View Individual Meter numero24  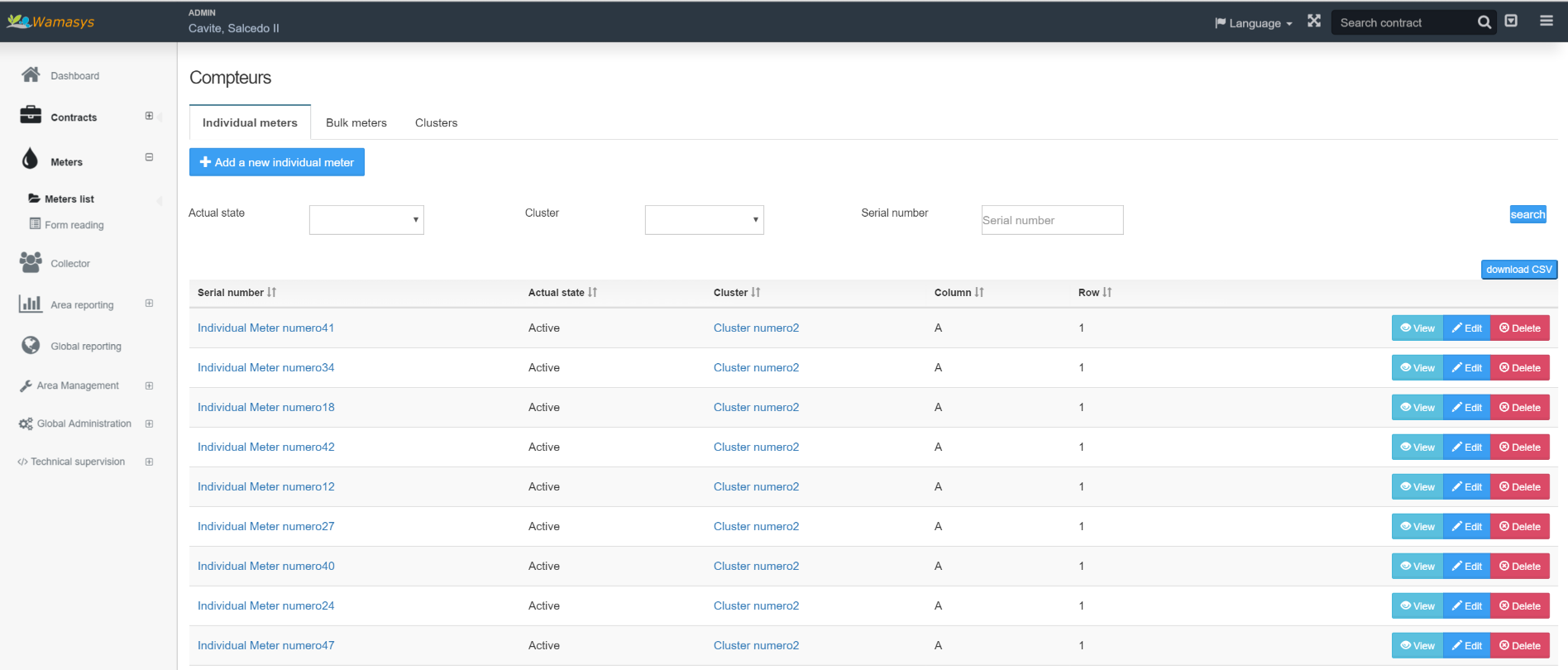coord(1417,606)
